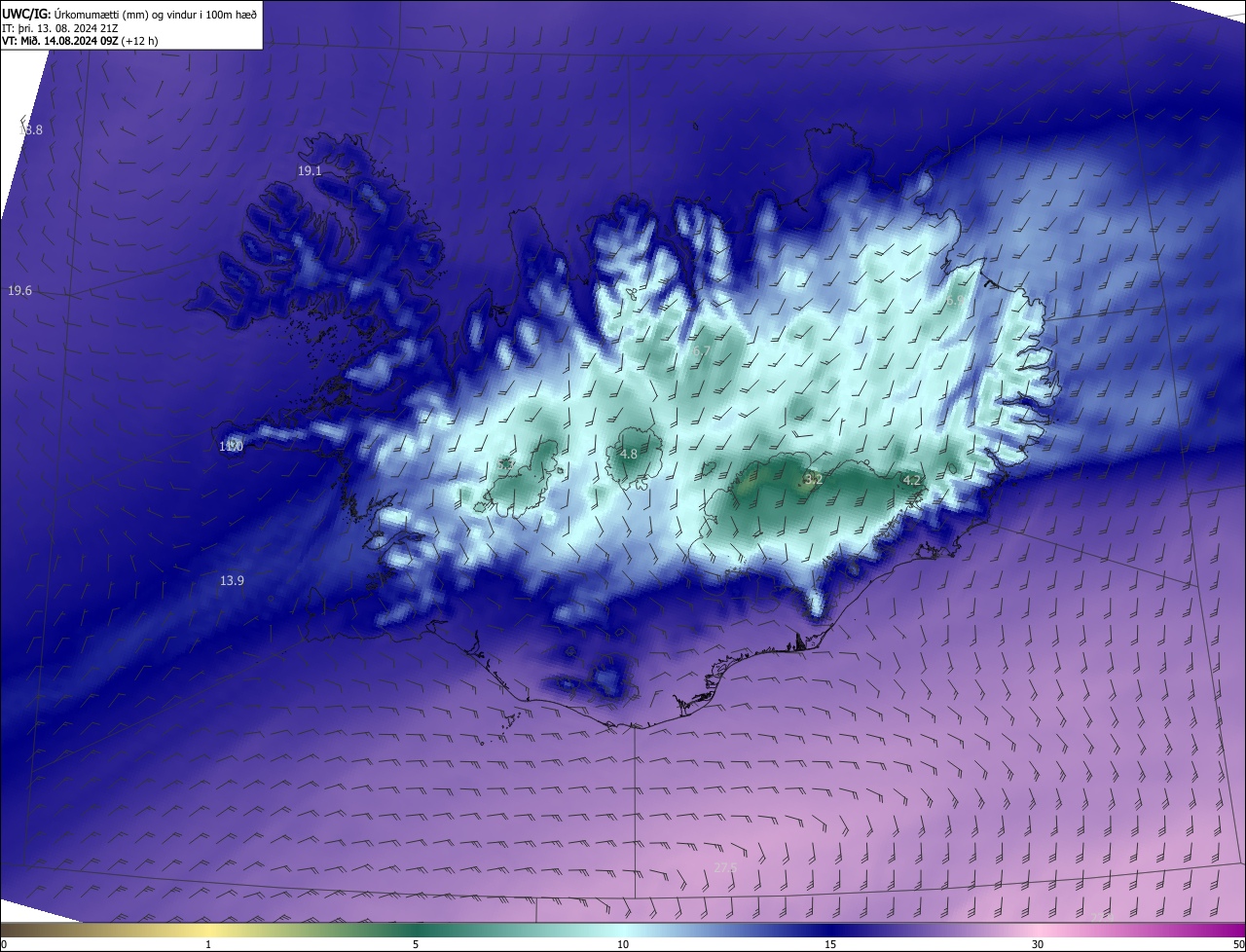
Task: Click the 10 tick label on the color scale
Action: [x=623, y=944]
